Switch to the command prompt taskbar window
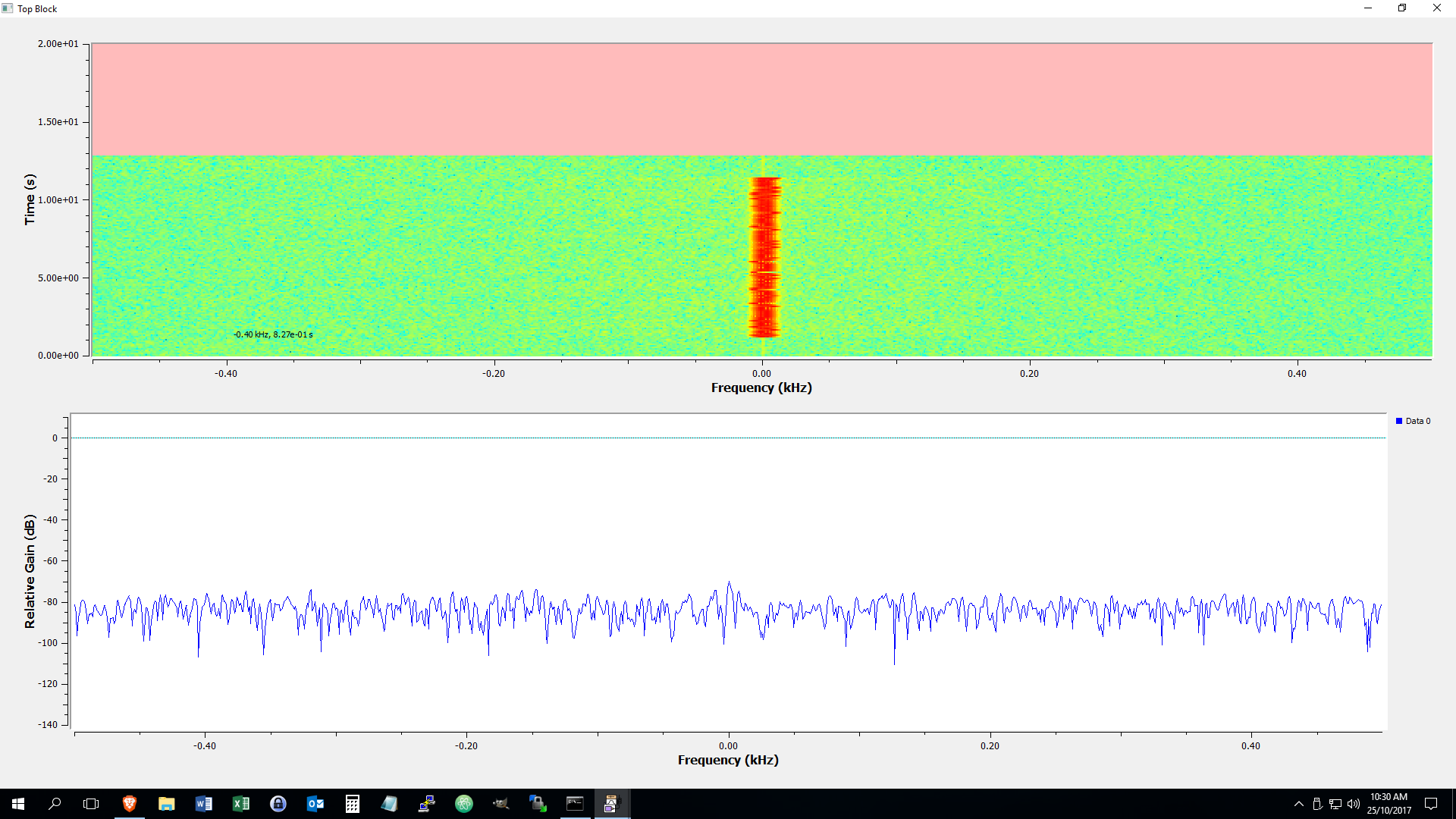The image size is (1456, 819). 575,804
